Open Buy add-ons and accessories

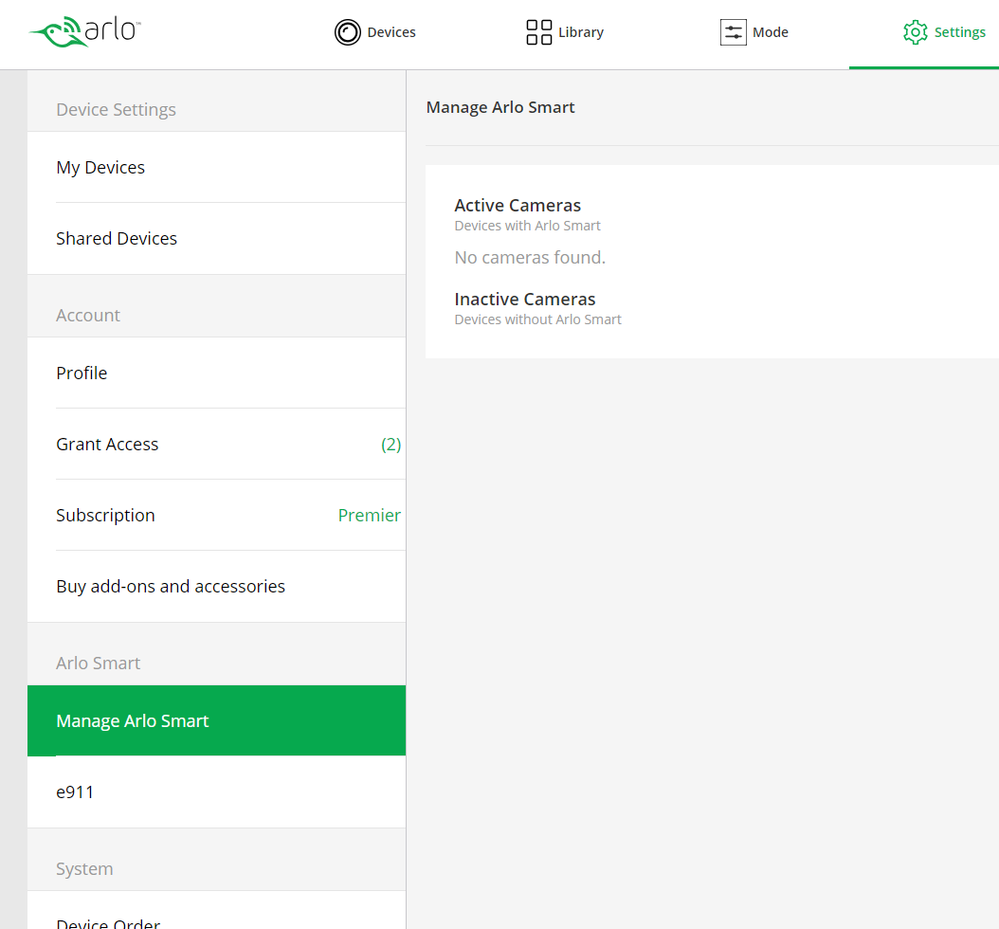coord(217,586)
